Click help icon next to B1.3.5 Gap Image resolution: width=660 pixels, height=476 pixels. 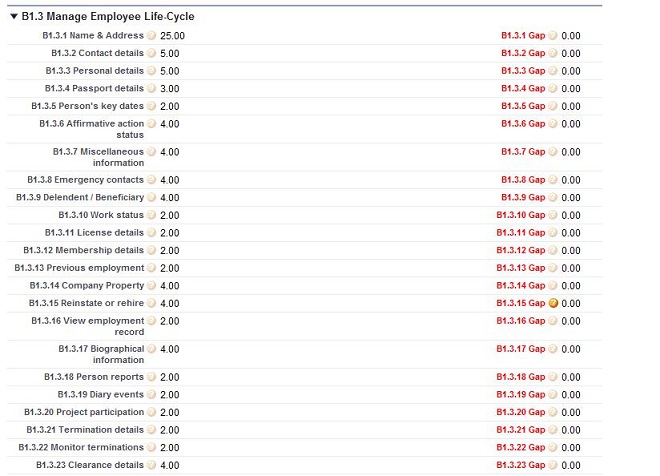point(553,106)
